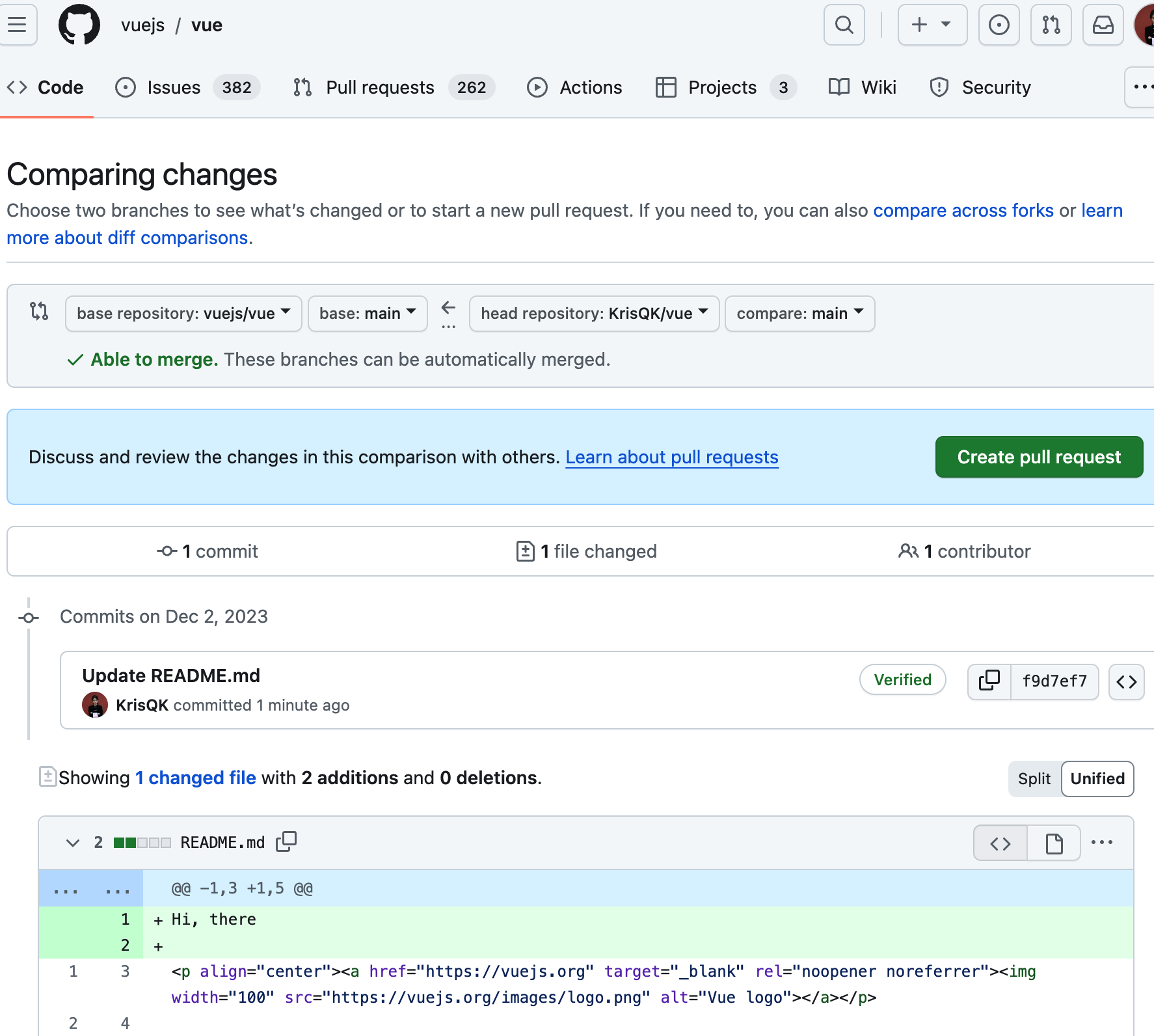Expand the base: main branch dropdown
Viewport: 1154px width, 1036px height.
tap(368, 314)
